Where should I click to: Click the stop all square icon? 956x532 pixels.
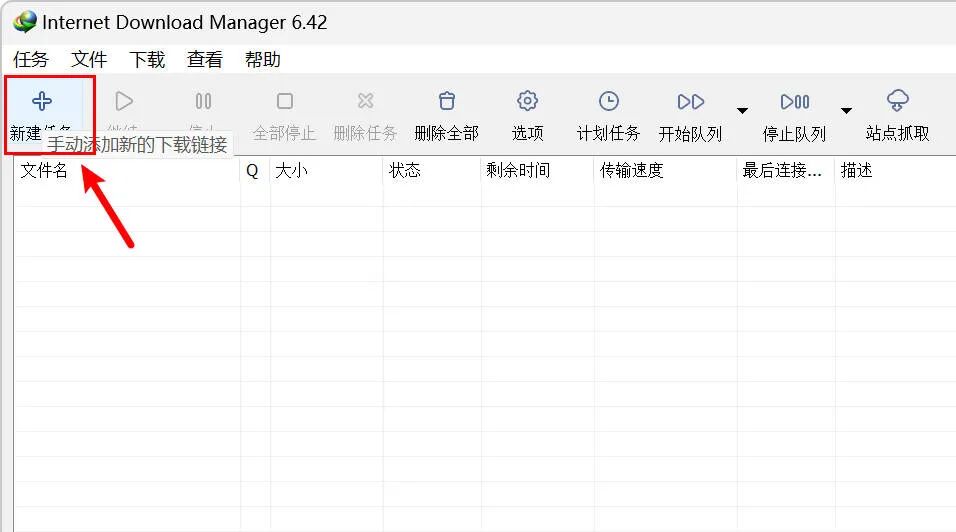tap(285, 101)
